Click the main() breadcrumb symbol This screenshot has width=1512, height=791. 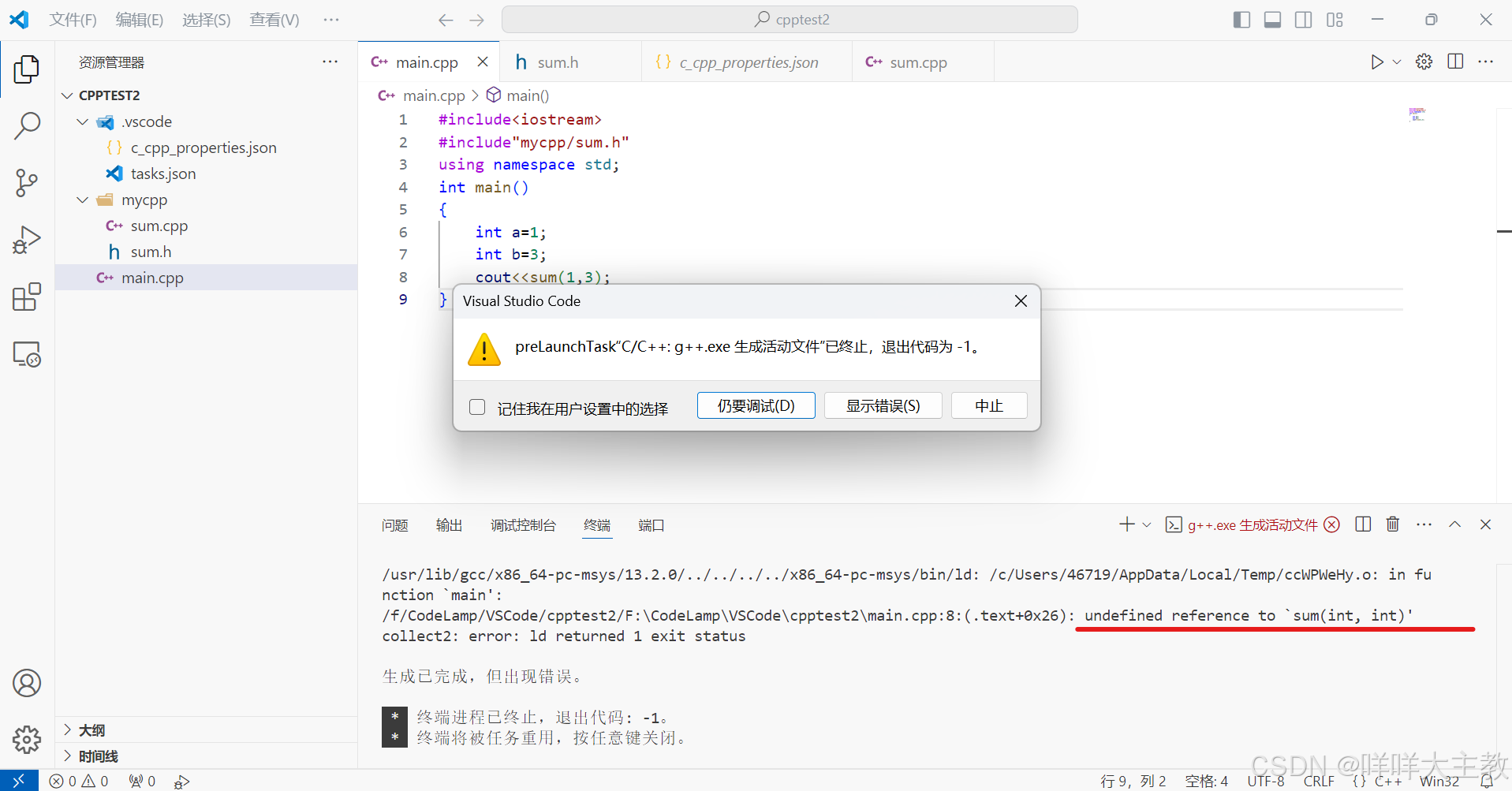pos(518,95)
